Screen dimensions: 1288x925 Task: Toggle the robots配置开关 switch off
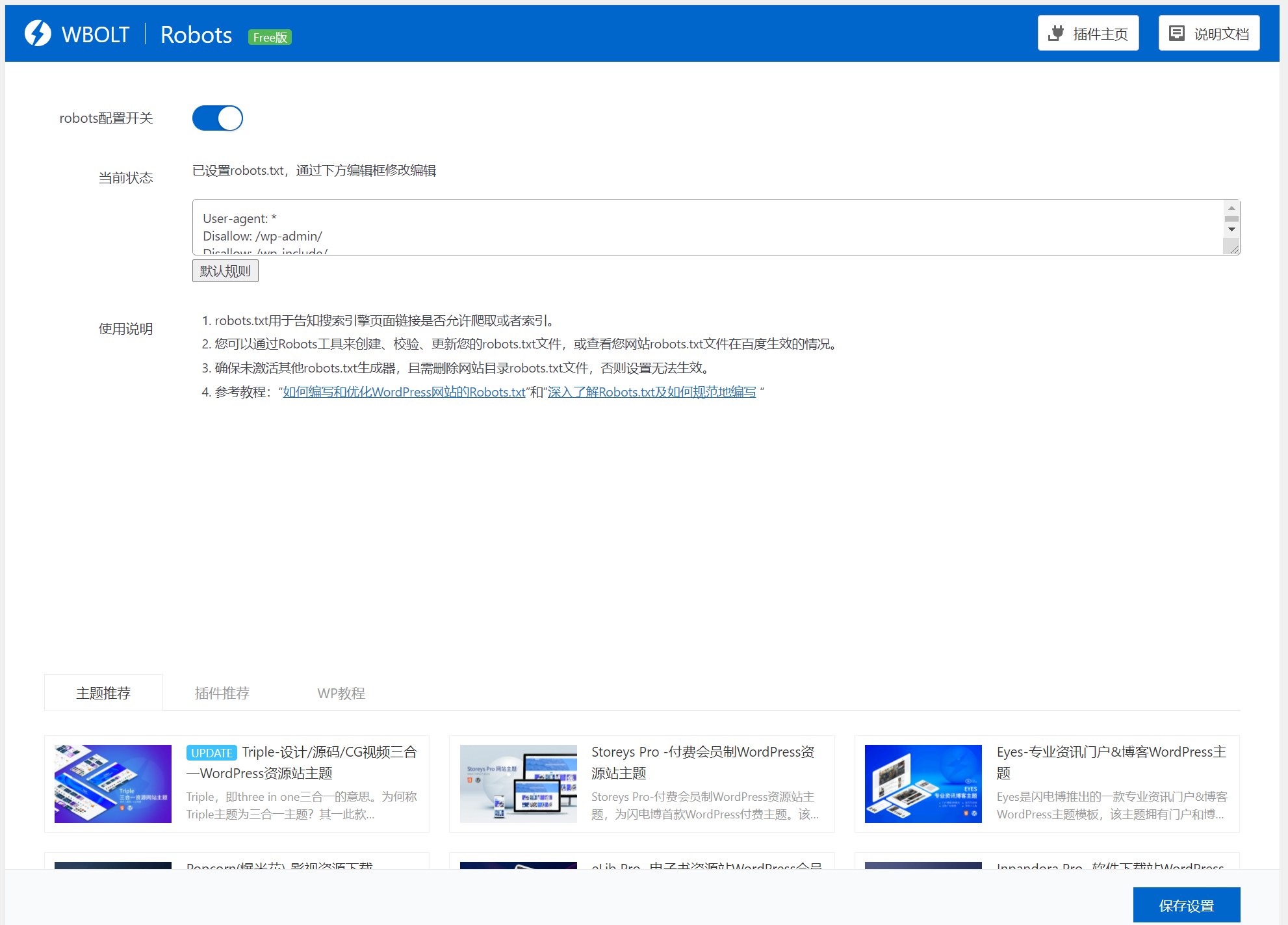pyautogui.click(x=218, y=118)
